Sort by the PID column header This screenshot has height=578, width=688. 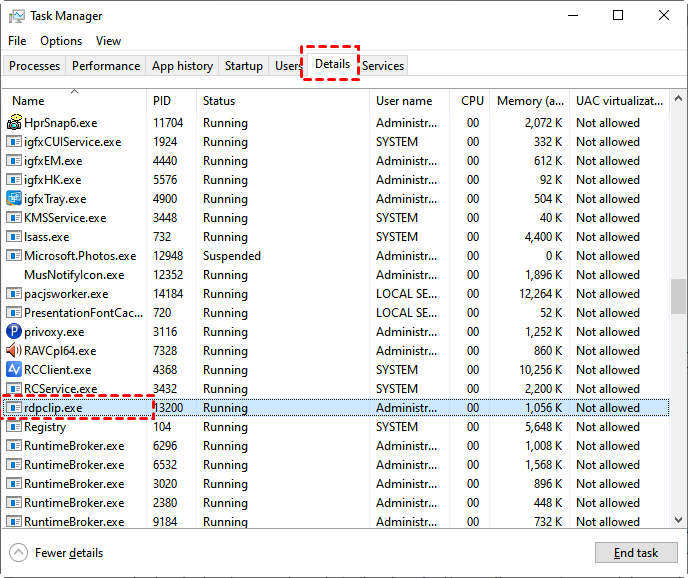coord(171,101)
